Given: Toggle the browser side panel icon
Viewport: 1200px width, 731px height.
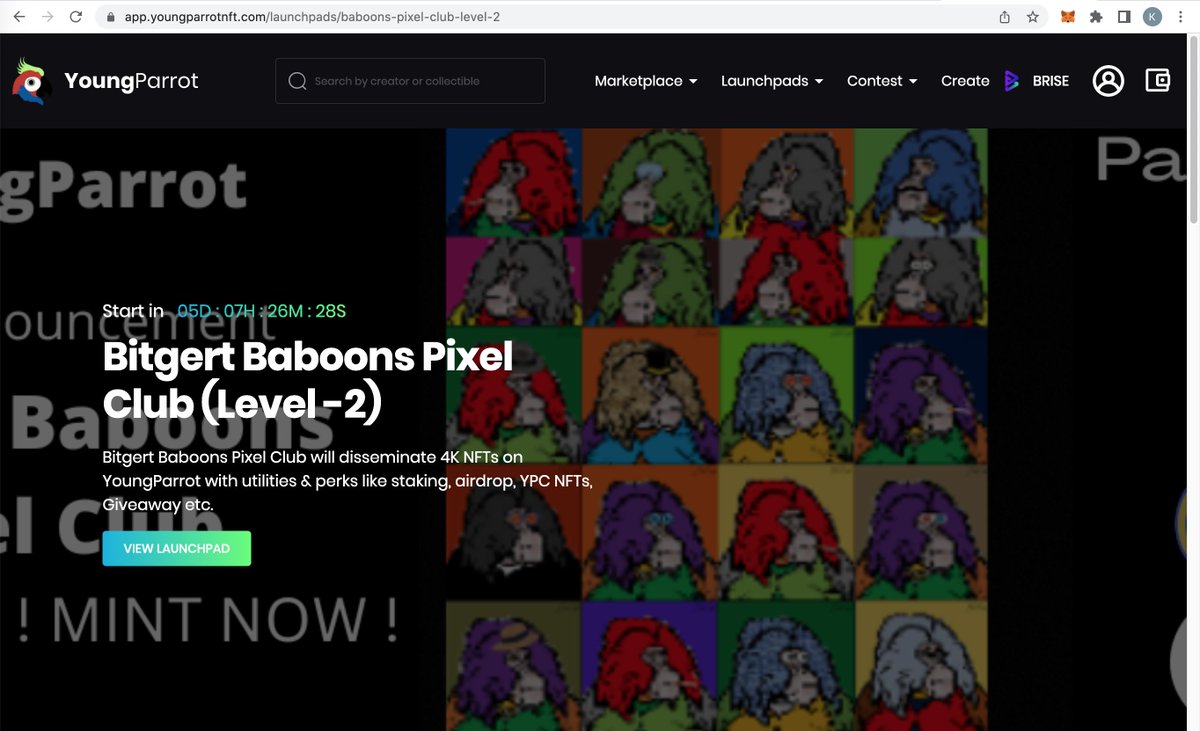Looking at the screenshot, I should (1124, 17).
